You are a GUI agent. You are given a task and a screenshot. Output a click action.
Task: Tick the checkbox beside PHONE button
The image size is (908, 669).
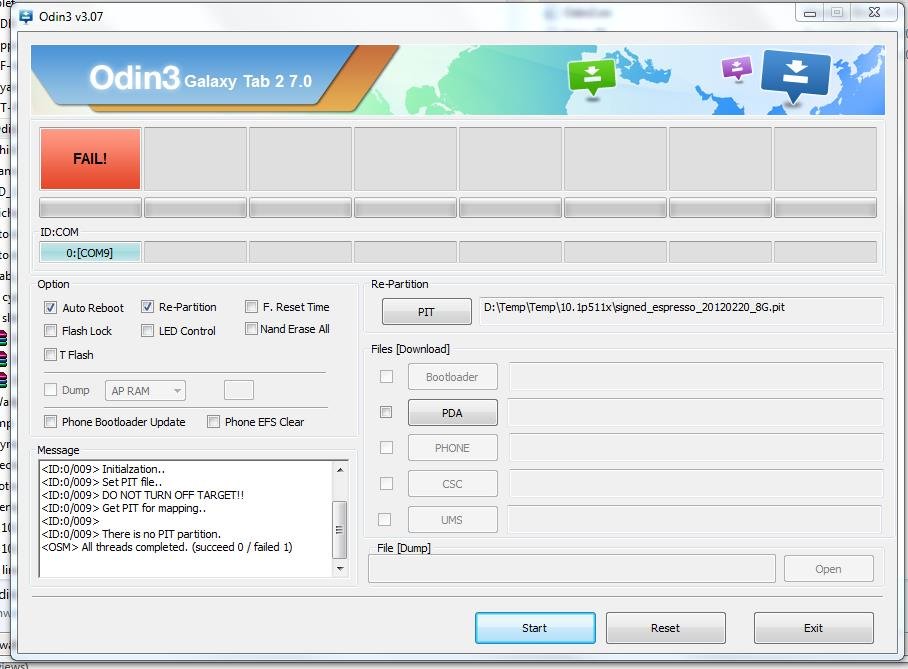pyautogui.click(x=386, y=448)
